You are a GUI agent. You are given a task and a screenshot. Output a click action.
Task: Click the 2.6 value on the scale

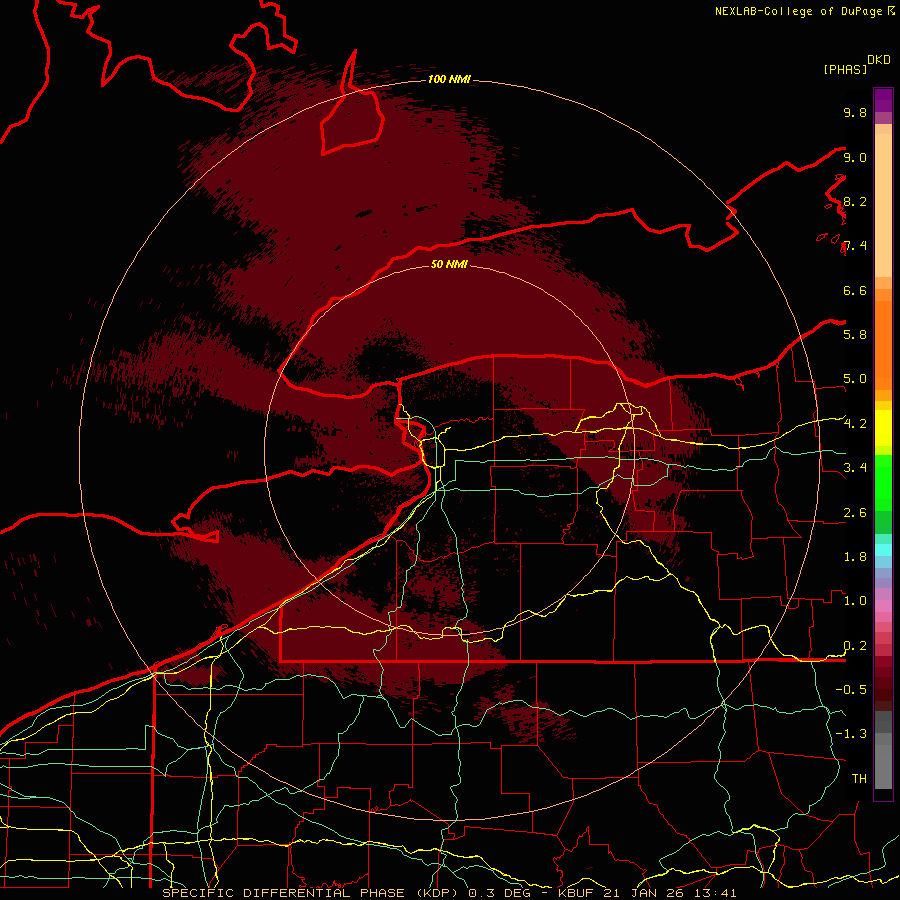pos(855,513)
